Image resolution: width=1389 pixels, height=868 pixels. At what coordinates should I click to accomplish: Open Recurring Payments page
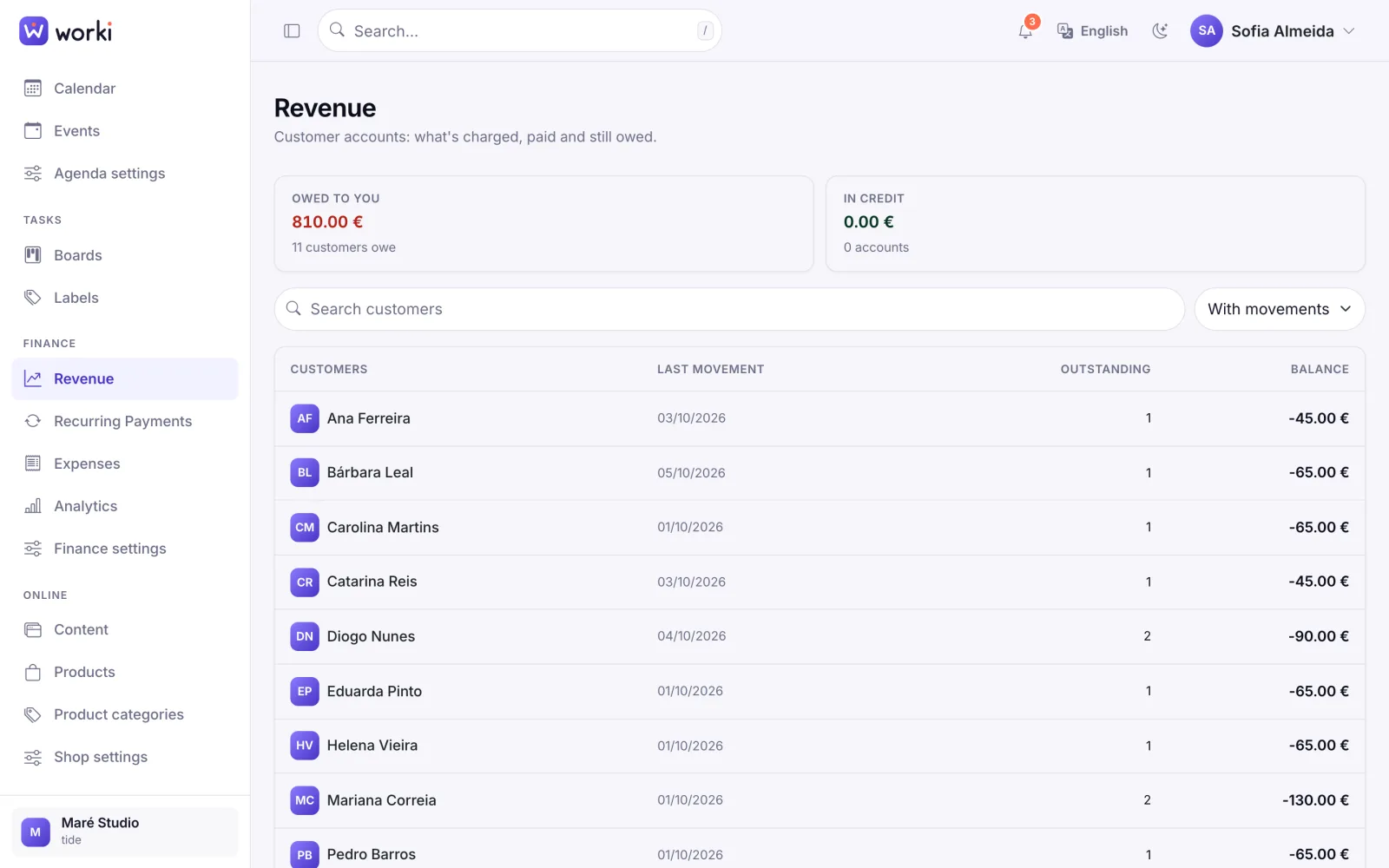point(125,421)
